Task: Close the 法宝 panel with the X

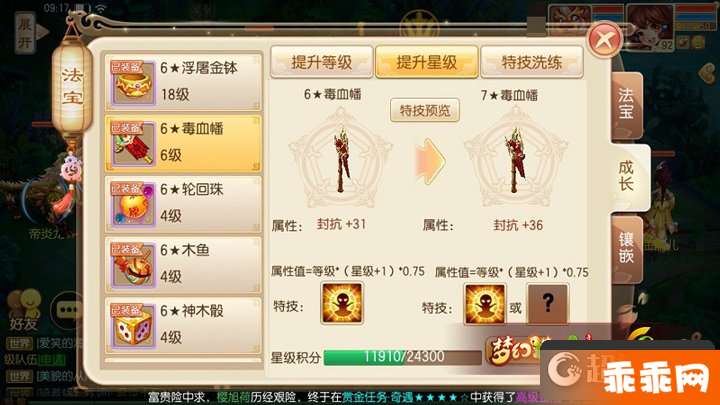Action: point(605,39)
